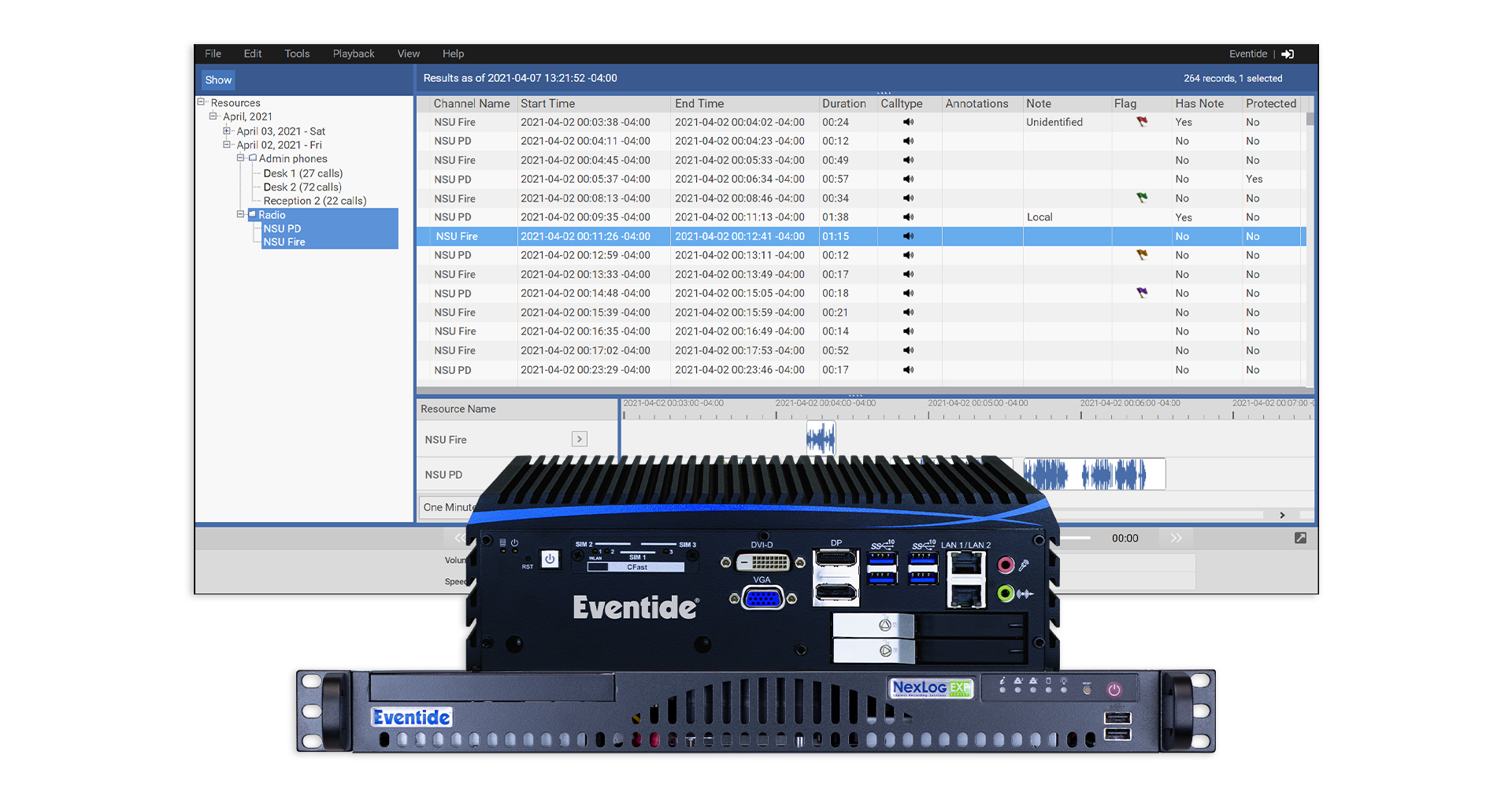1512x807 pixels.
Task: Click the speaker icon on the 00:04:11 NSU PD call
Action: [x=909, y=141]
